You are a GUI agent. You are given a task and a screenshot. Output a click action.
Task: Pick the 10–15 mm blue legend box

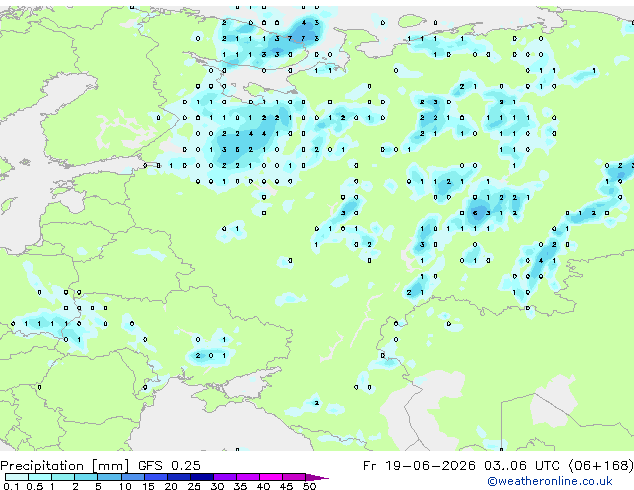132,477
